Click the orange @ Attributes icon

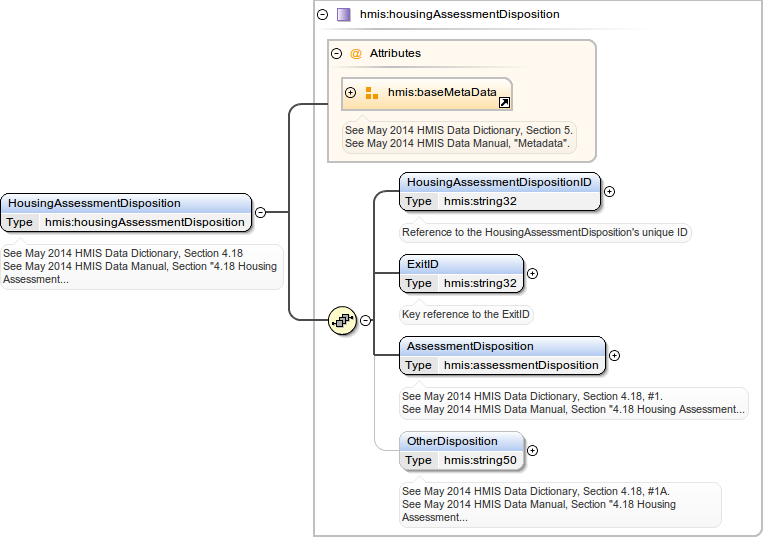coord(356,54)
